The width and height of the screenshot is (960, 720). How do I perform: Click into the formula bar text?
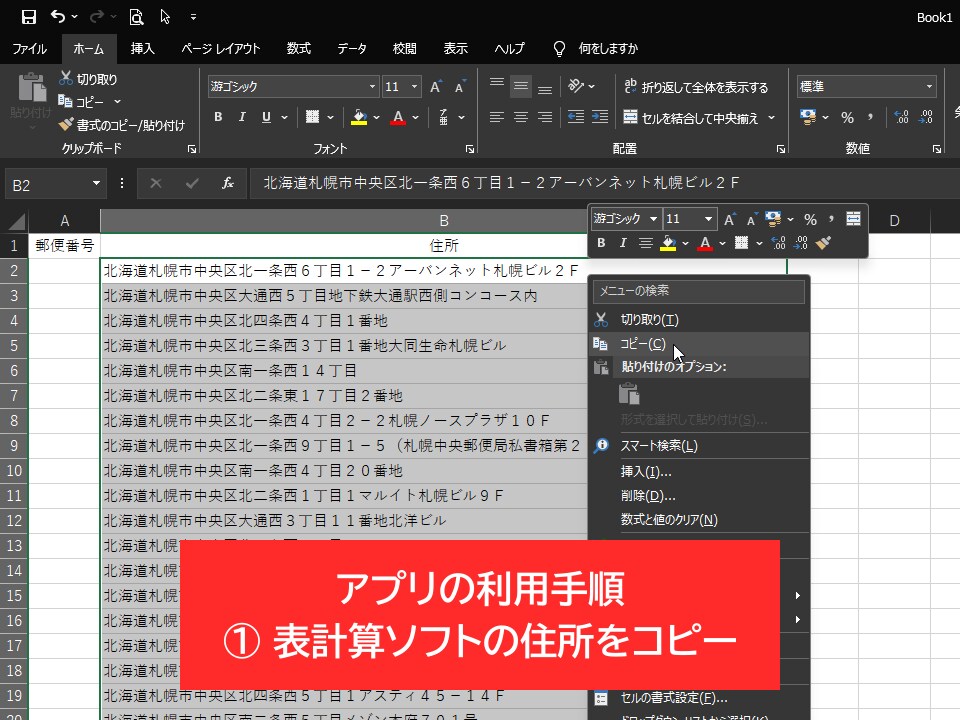(501, 183)
